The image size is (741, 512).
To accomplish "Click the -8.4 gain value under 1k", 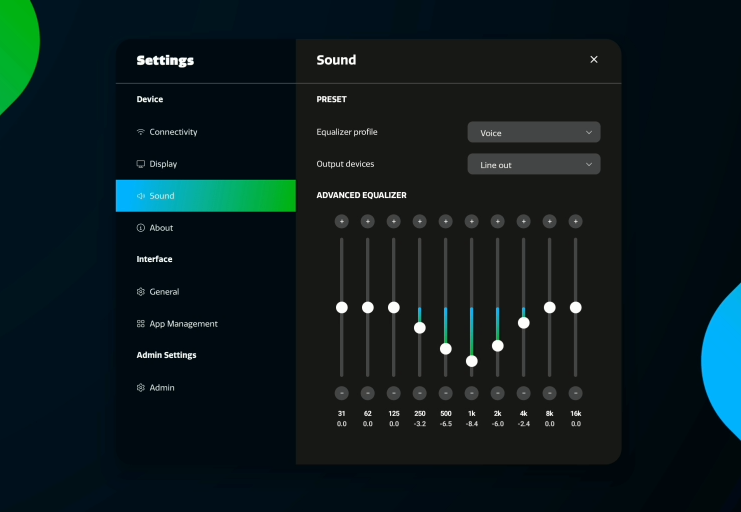I will coord(472,424).
